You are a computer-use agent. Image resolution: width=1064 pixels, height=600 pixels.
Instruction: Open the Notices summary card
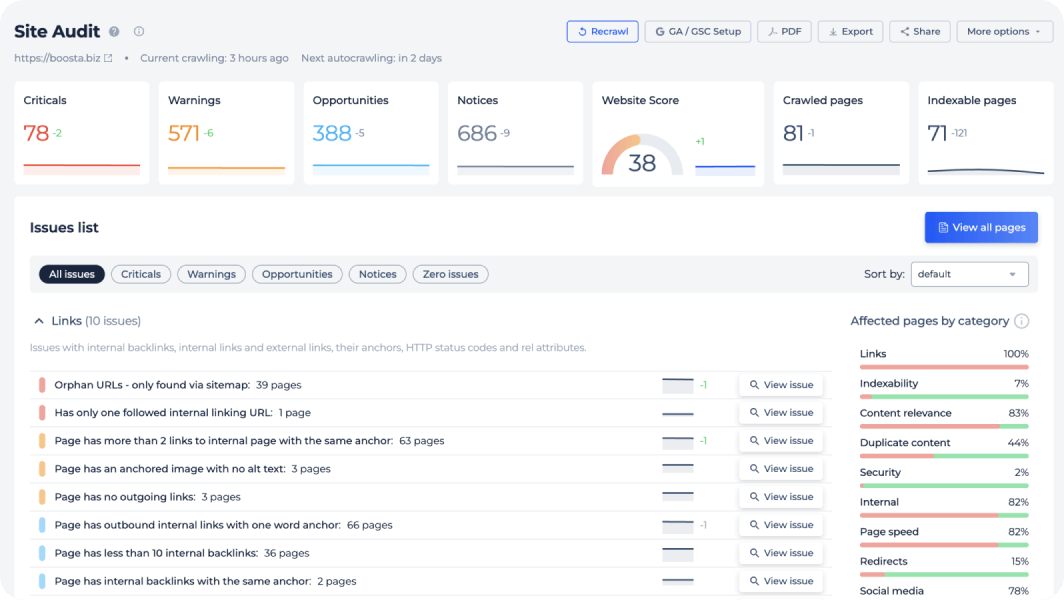click(515, 133)
